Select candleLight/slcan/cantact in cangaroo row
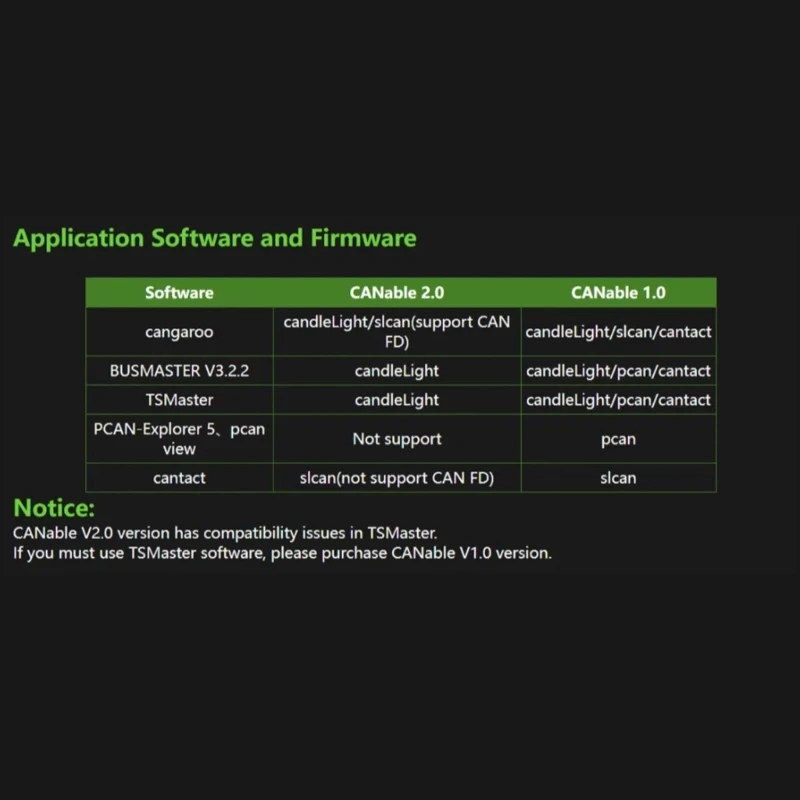This screenshot has width=800, height=800. click(618, 332)
